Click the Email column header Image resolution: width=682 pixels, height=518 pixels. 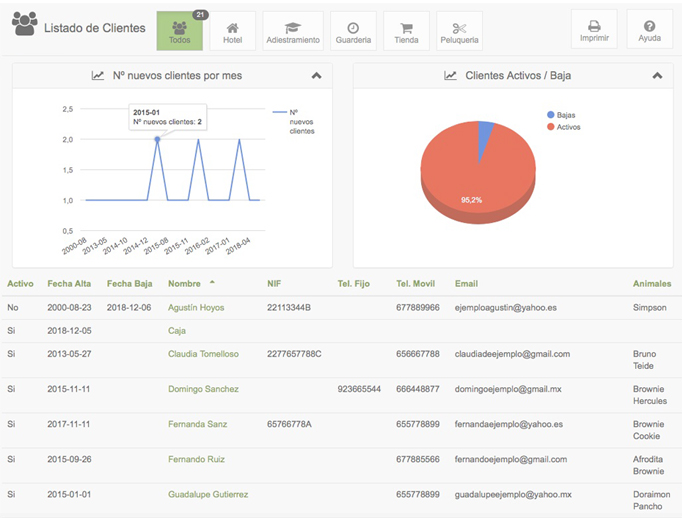pos(466,284)
